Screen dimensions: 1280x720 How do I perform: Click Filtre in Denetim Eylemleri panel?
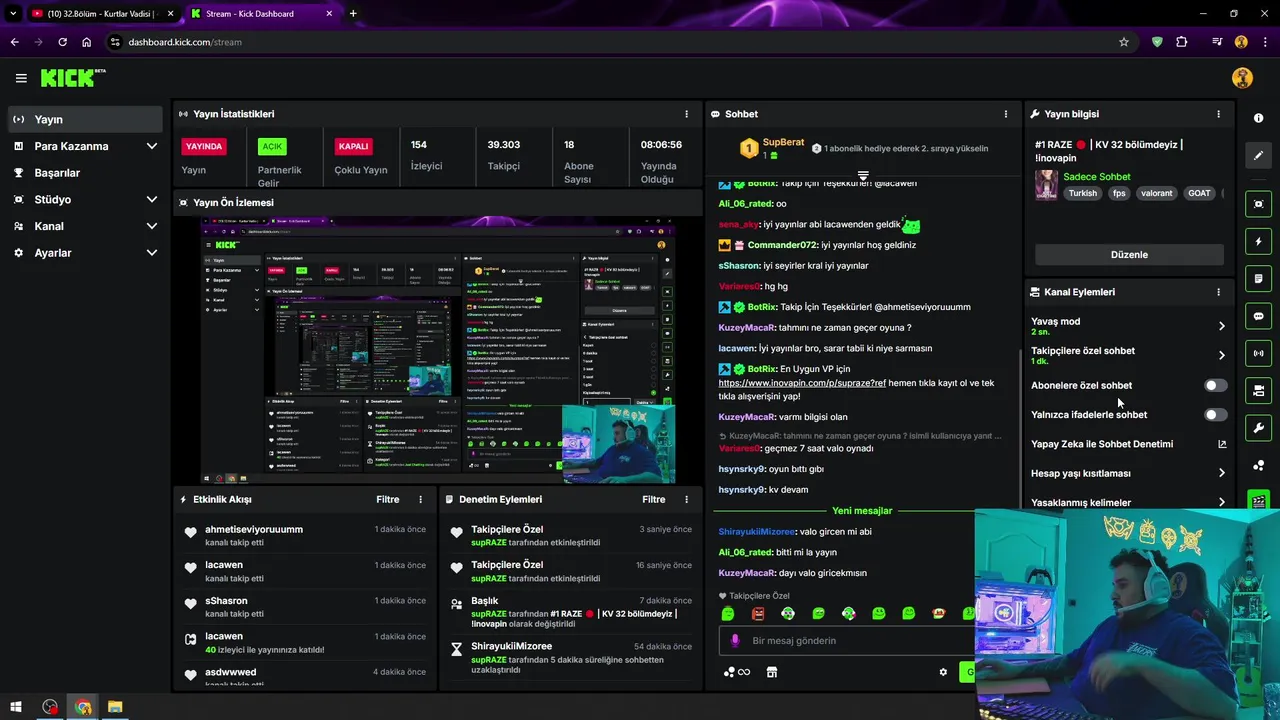pyautogui.click(x=654, y=499)
